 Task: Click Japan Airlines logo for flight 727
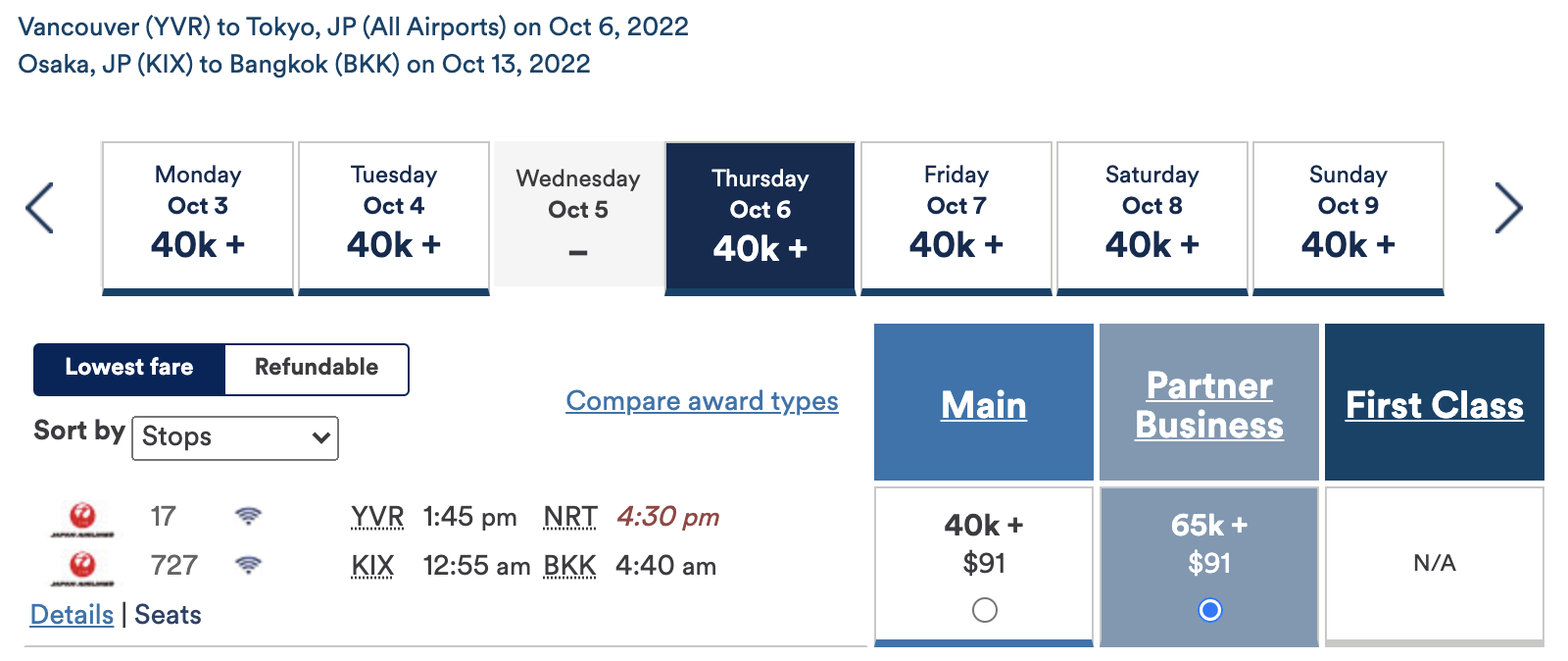pyautogui.click(x=83, y=567)
